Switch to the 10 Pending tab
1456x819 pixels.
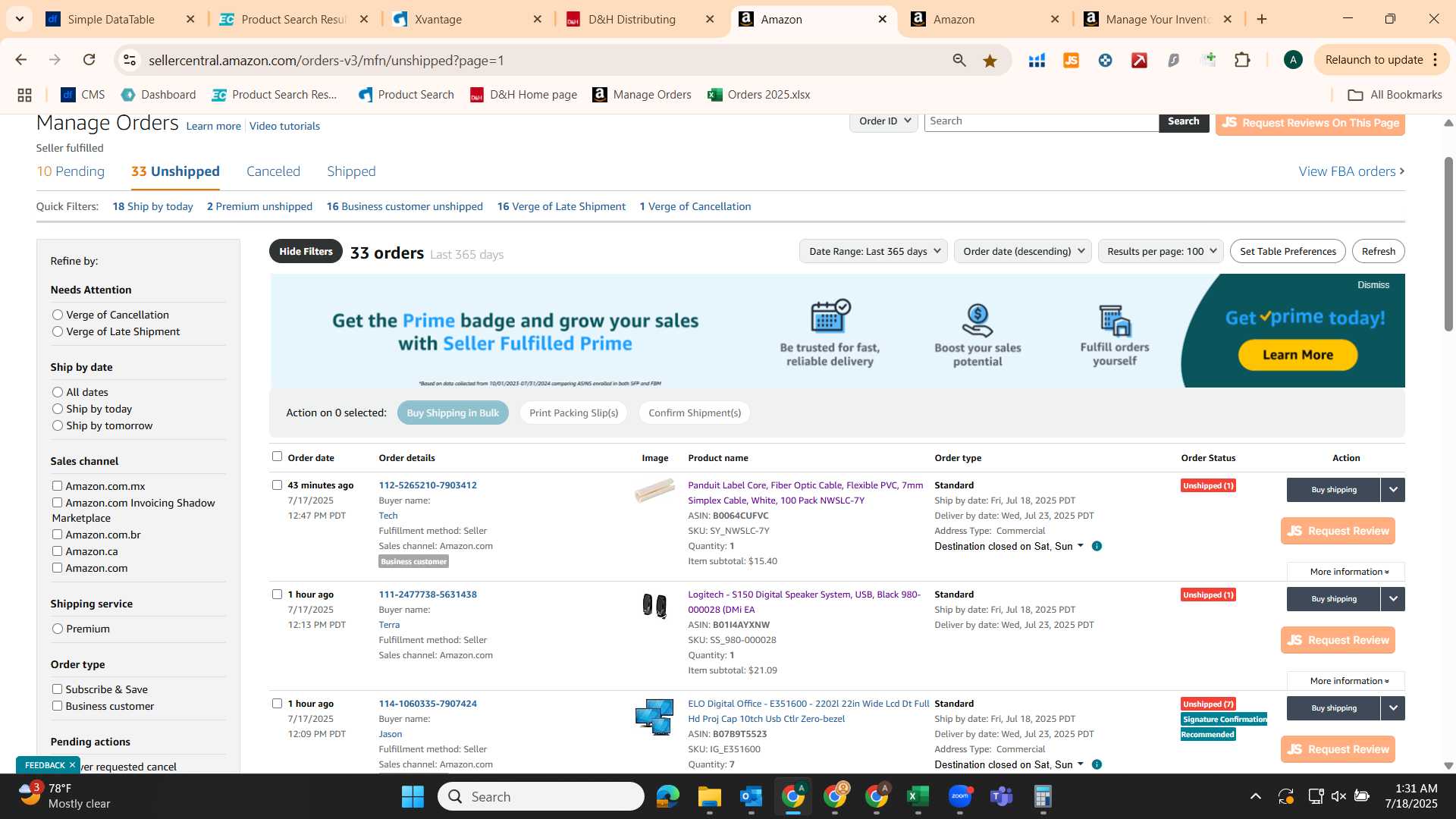[71, 171]
